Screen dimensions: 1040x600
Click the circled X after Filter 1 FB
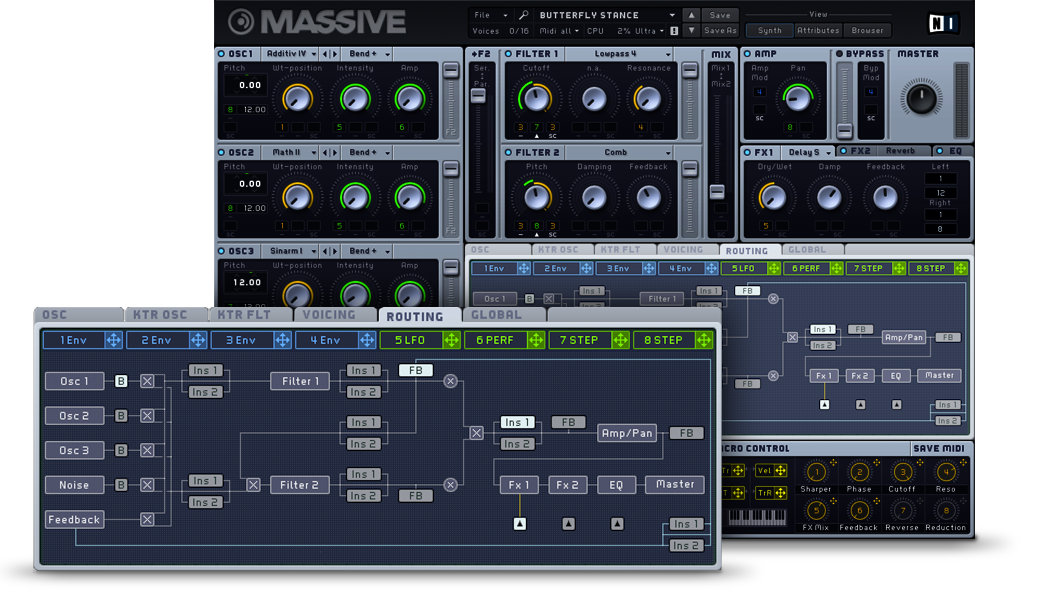[x=450, y=381]
